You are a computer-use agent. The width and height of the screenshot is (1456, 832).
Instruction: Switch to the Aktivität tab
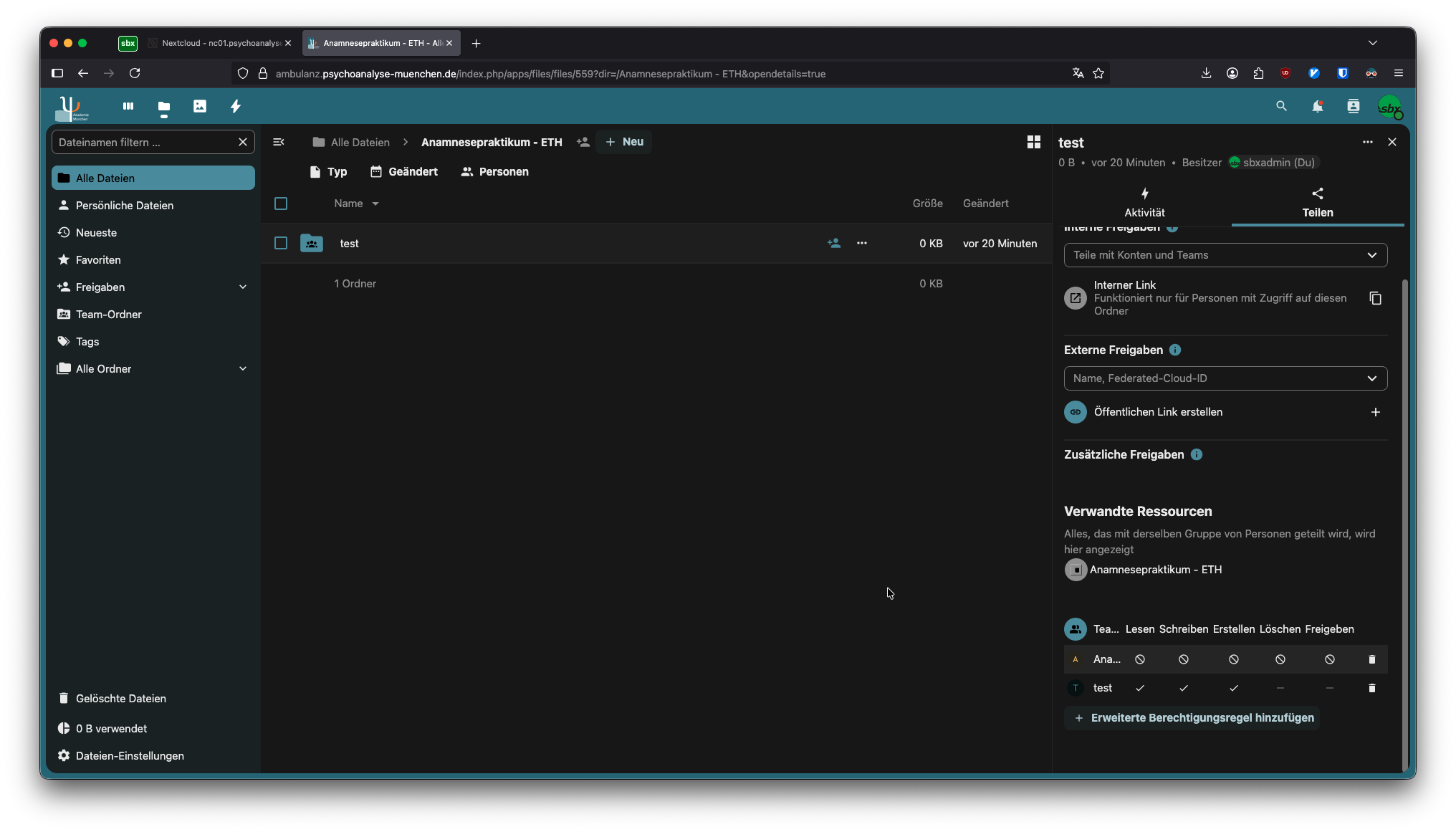[x=1144, y=203]
